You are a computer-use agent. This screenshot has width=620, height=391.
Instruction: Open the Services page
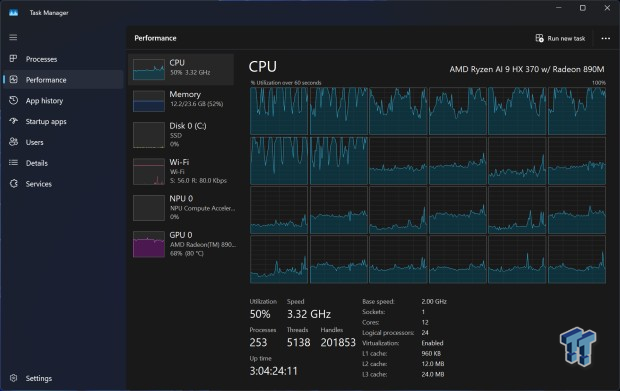pos(38,184)
